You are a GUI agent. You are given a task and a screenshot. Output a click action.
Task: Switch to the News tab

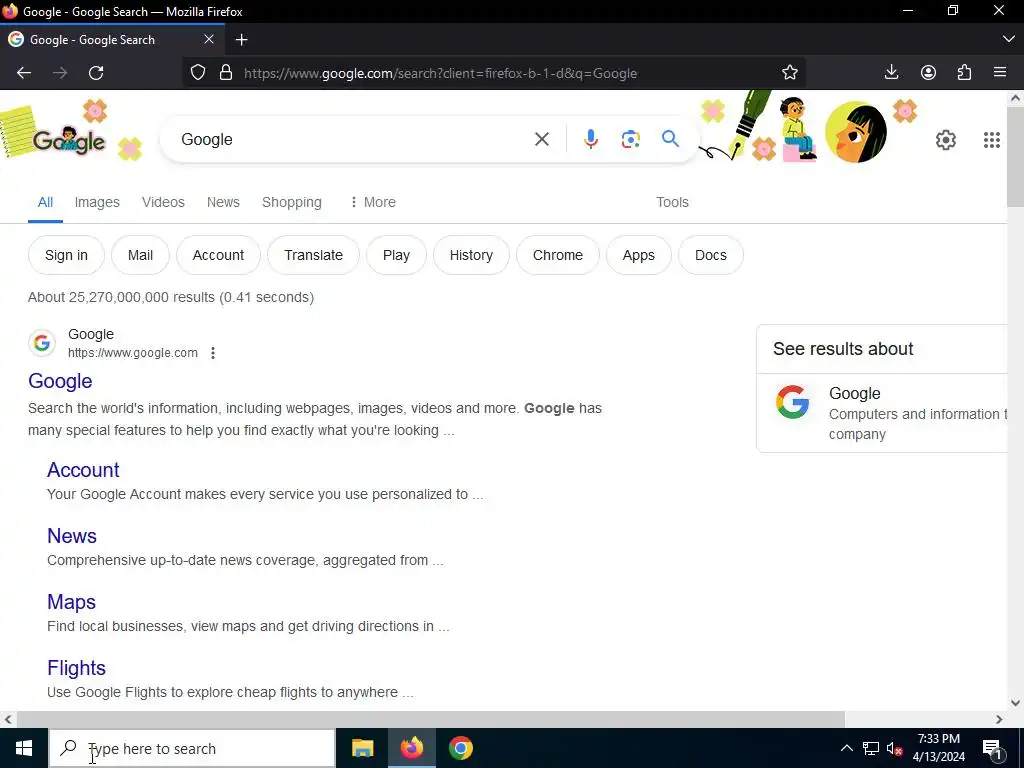click(x=223, y=202)
